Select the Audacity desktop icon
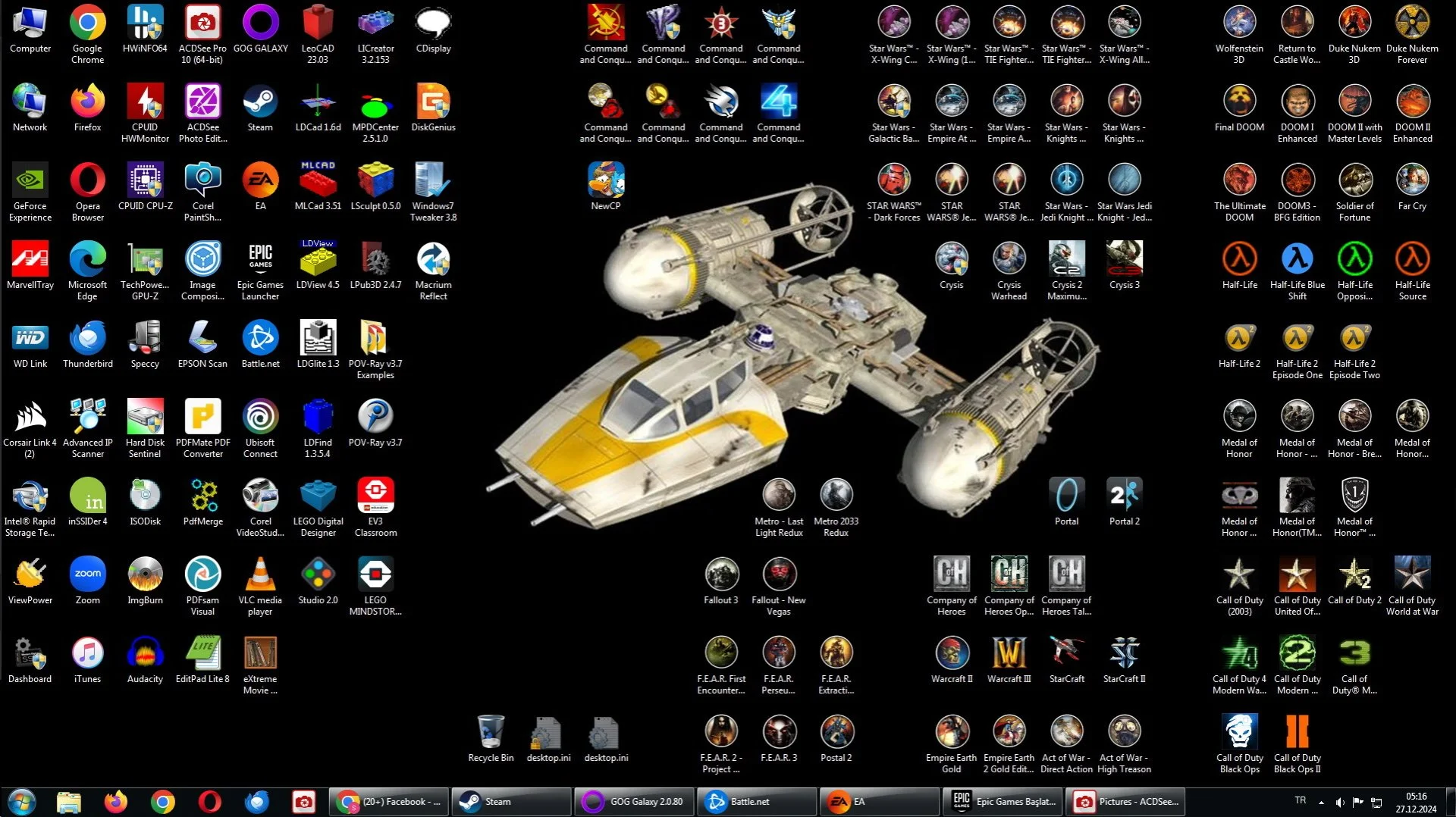Image resolution: width=1456 pixels, height=817 pixels. pyautogui.click(x=145, y=659)
